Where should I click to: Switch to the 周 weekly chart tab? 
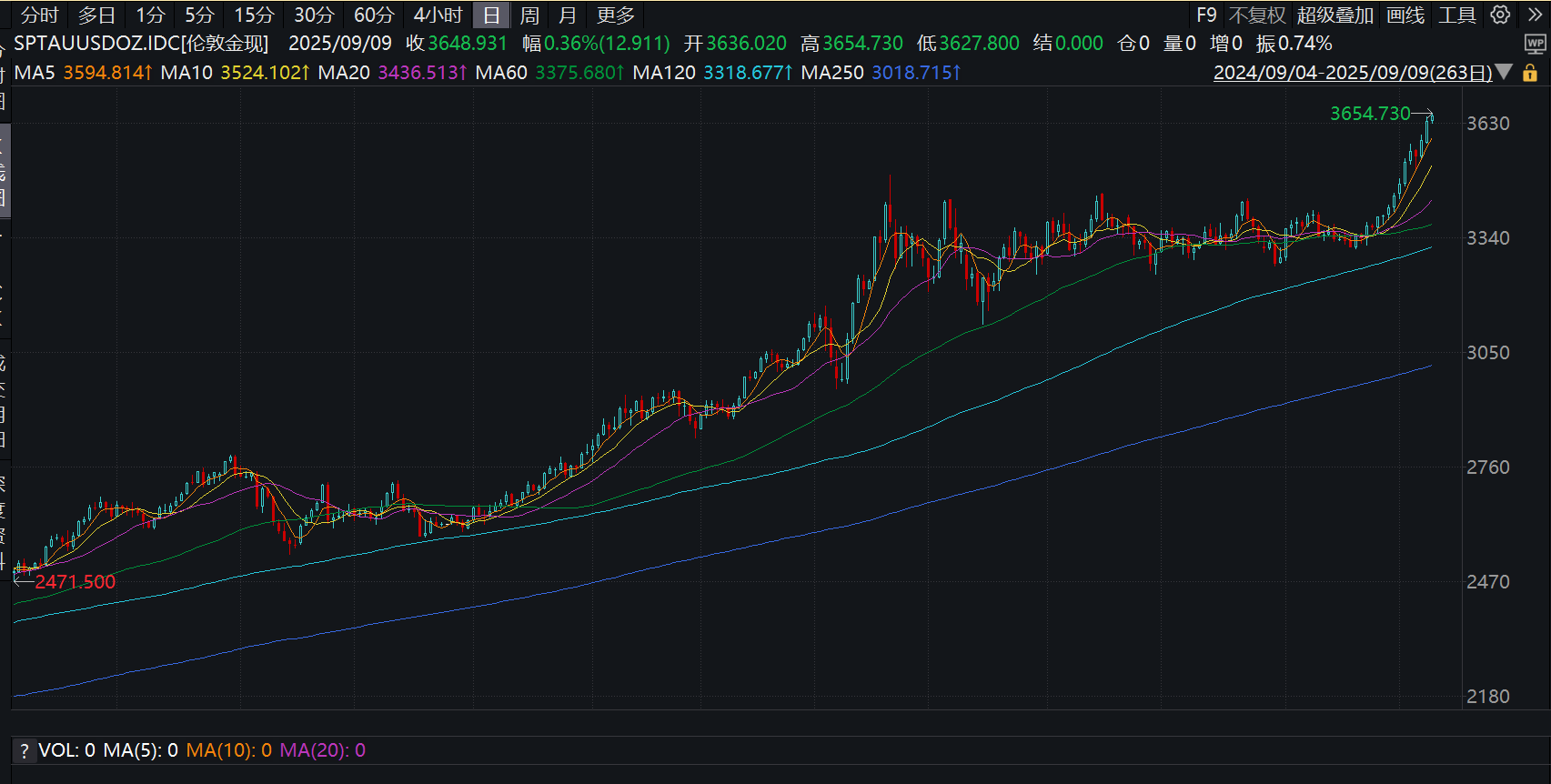point(529,15)
